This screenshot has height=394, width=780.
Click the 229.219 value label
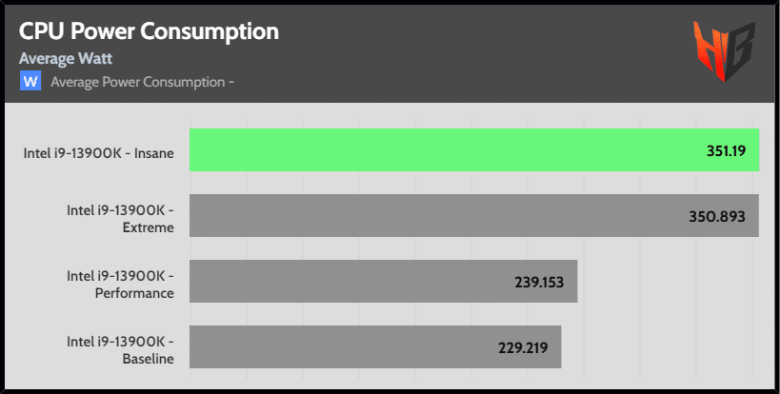pyautogui.click(x=523, y=348)
